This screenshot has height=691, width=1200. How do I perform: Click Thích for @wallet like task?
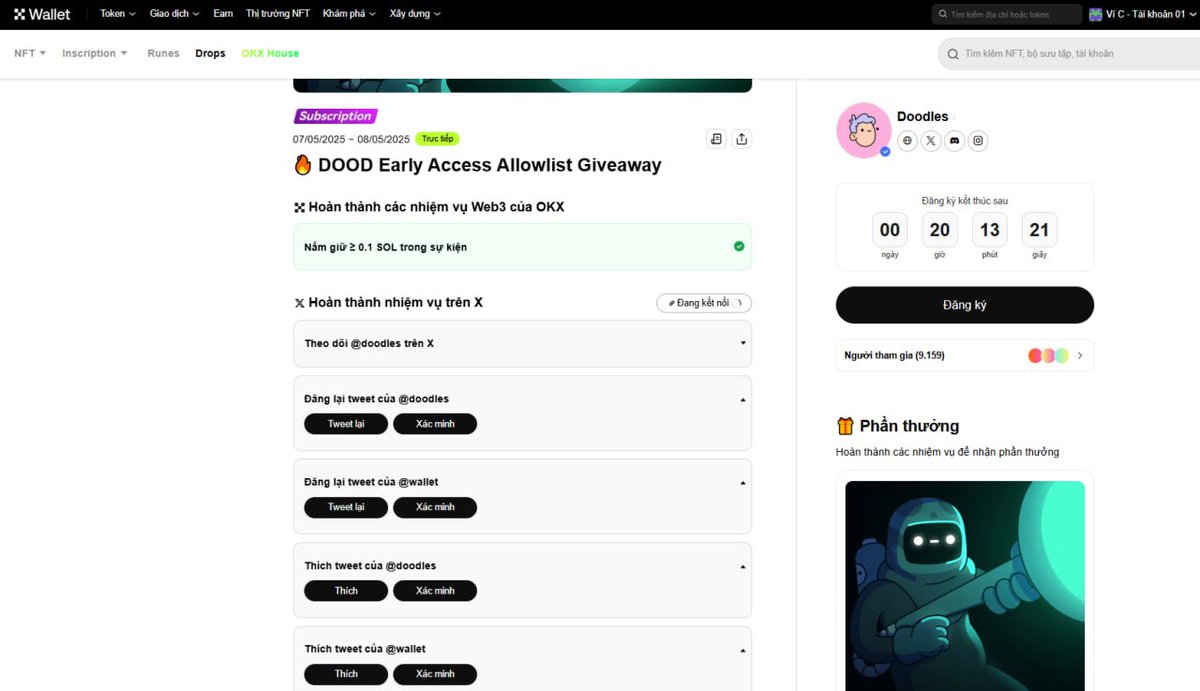346,674
